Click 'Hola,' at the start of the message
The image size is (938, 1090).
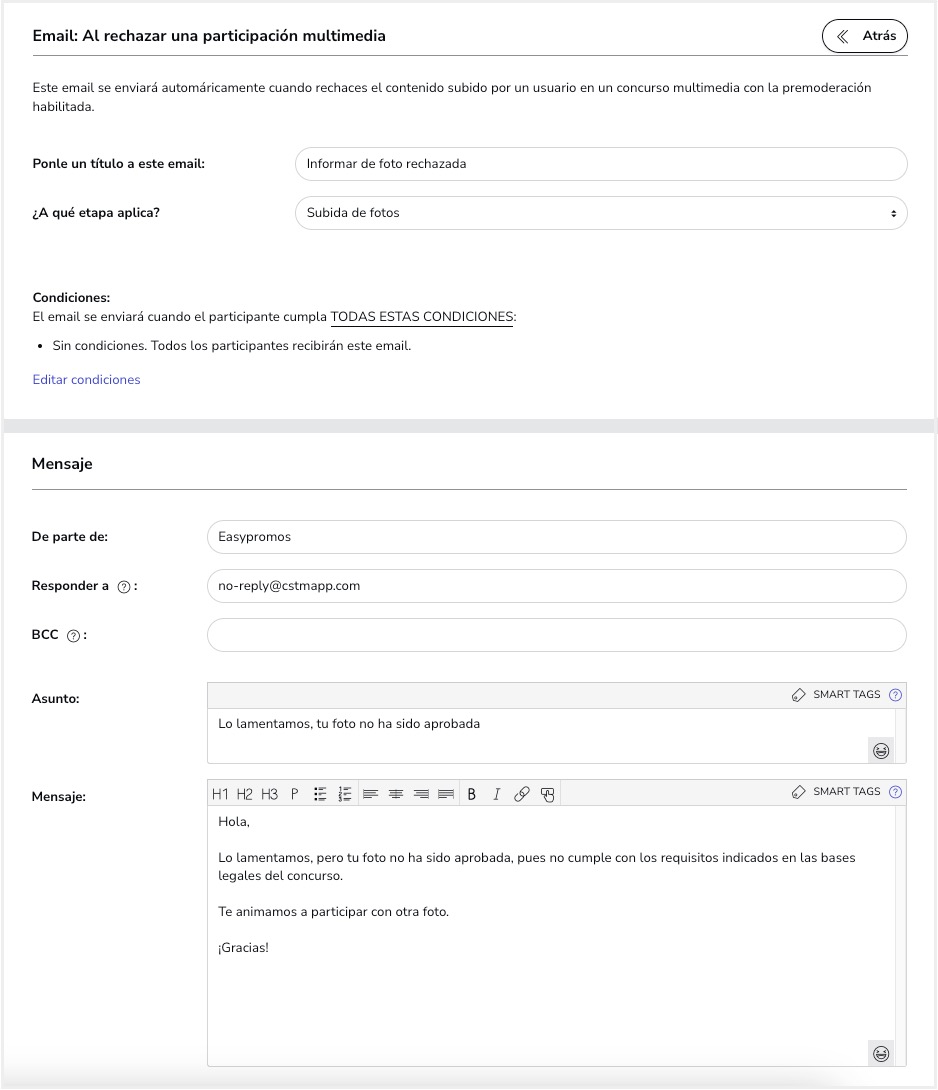(234, 822)
